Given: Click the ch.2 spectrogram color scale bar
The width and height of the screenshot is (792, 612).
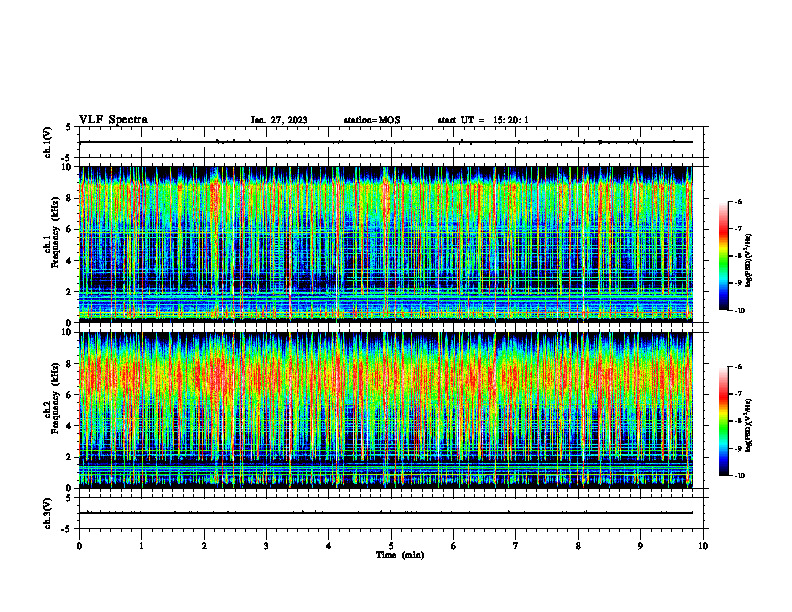Looking at the screenshot, I should point(724,421).
